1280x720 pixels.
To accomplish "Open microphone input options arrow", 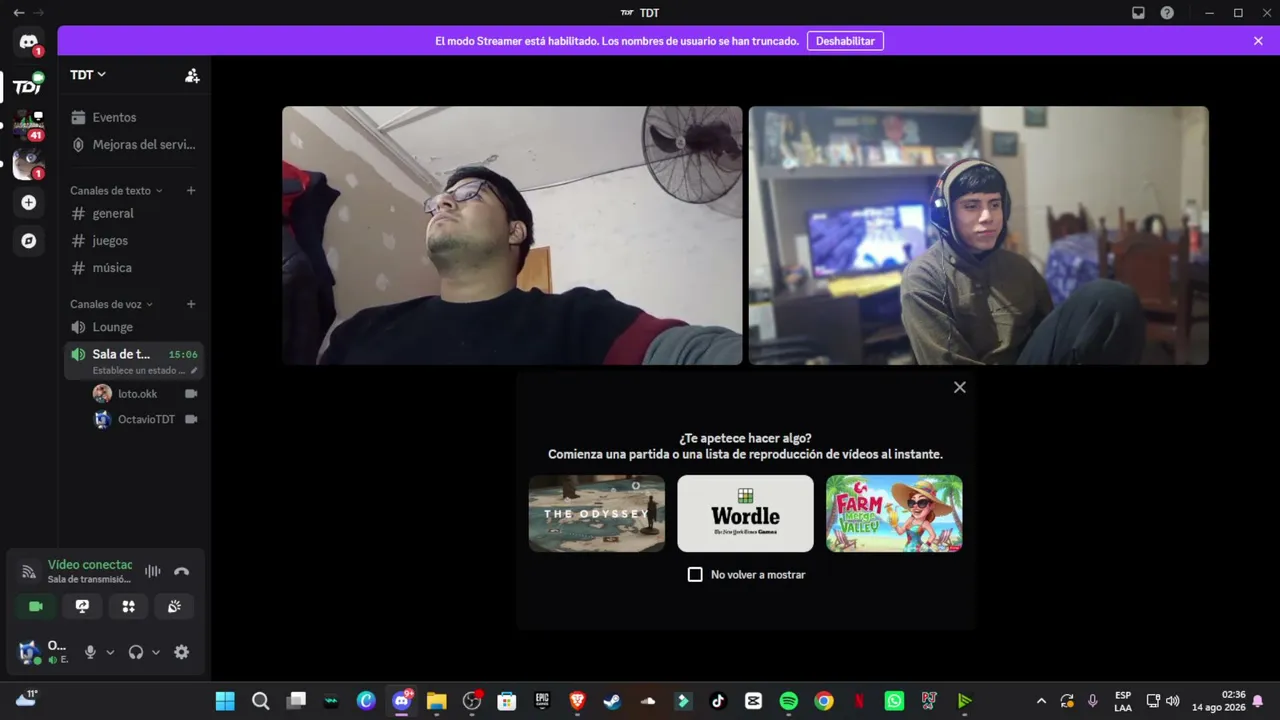I will [110, 652].
